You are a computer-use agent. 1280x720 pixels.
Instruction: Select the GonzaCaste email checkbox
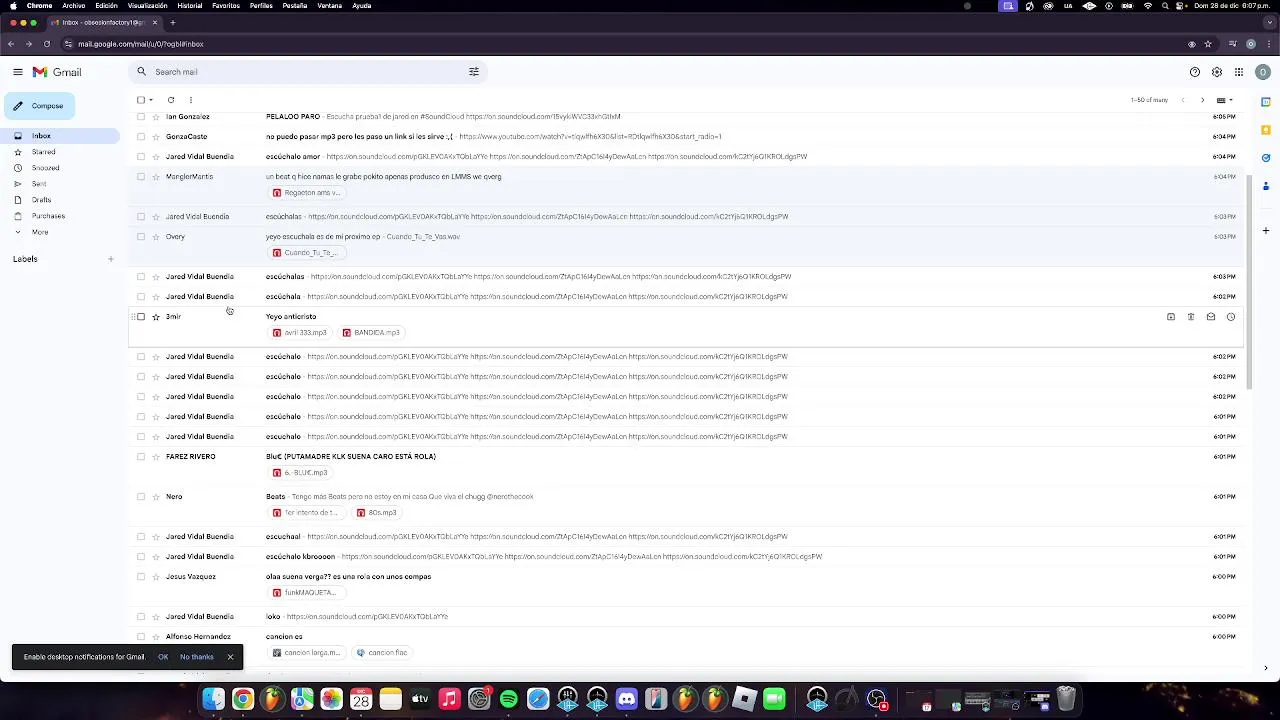[x=141, y=137]
